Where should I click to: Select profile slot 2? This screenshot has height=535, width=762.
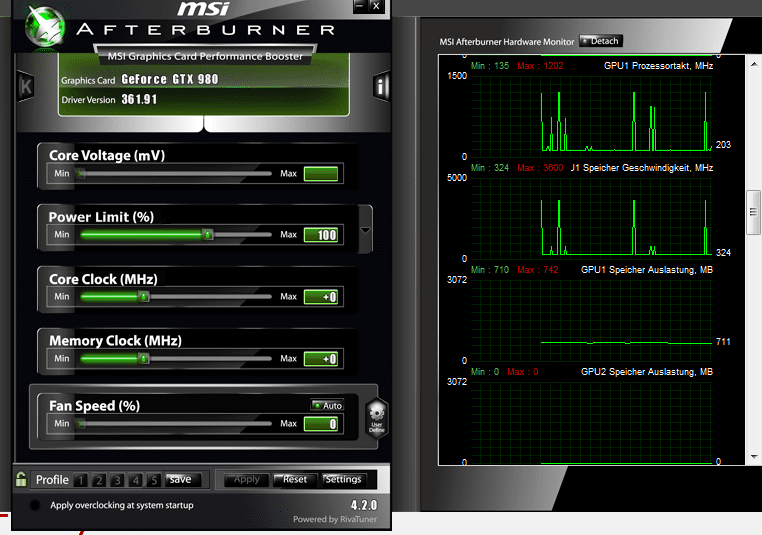[x=99, y=480]
